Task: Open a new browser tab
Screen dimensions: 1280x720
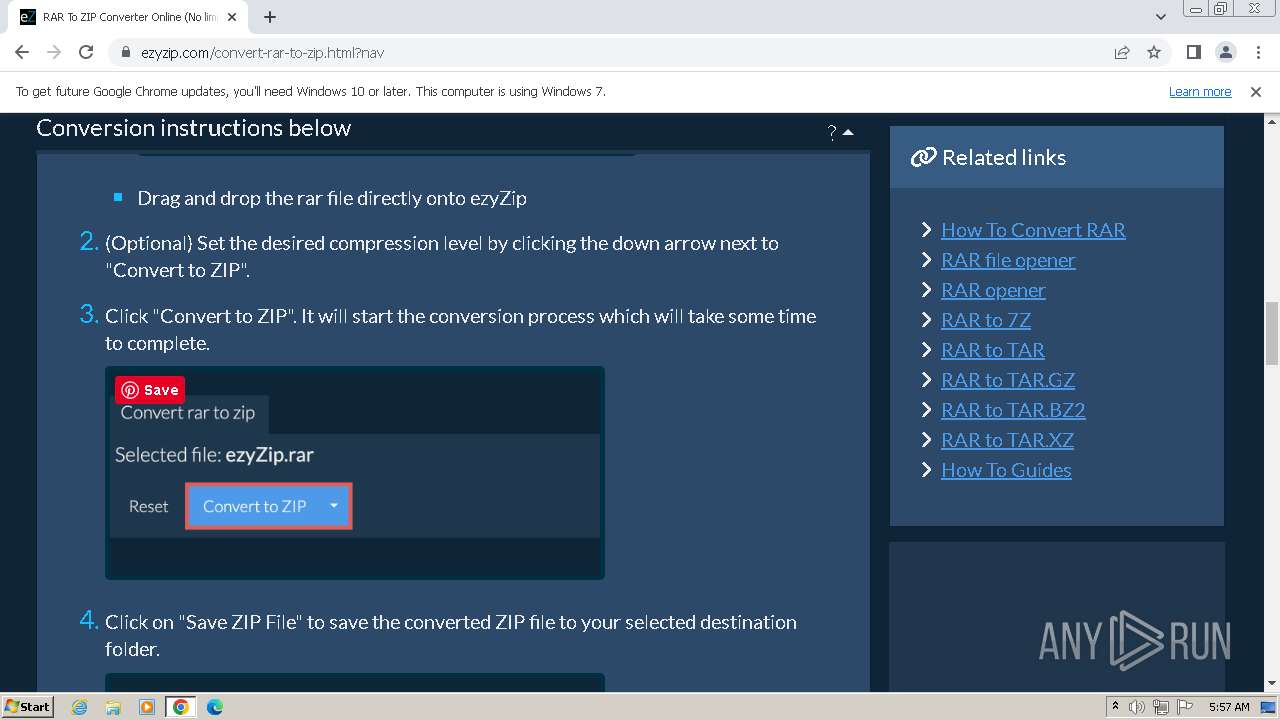Action: 270,17
